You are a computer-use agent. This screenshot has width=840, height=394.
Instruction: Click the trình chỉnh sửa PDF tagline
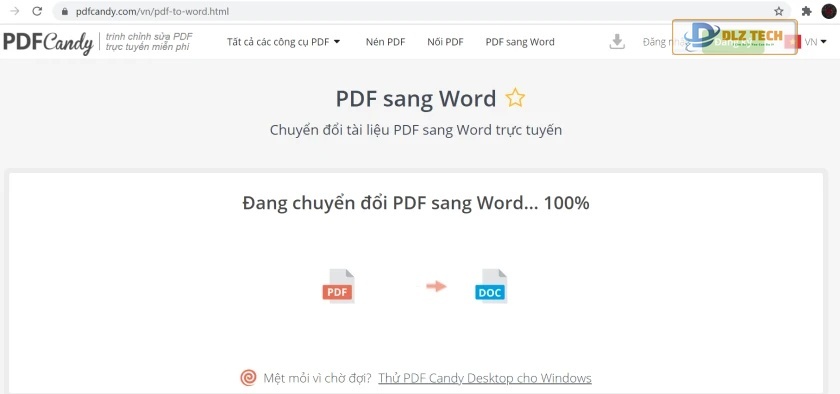tap(148, 42)
